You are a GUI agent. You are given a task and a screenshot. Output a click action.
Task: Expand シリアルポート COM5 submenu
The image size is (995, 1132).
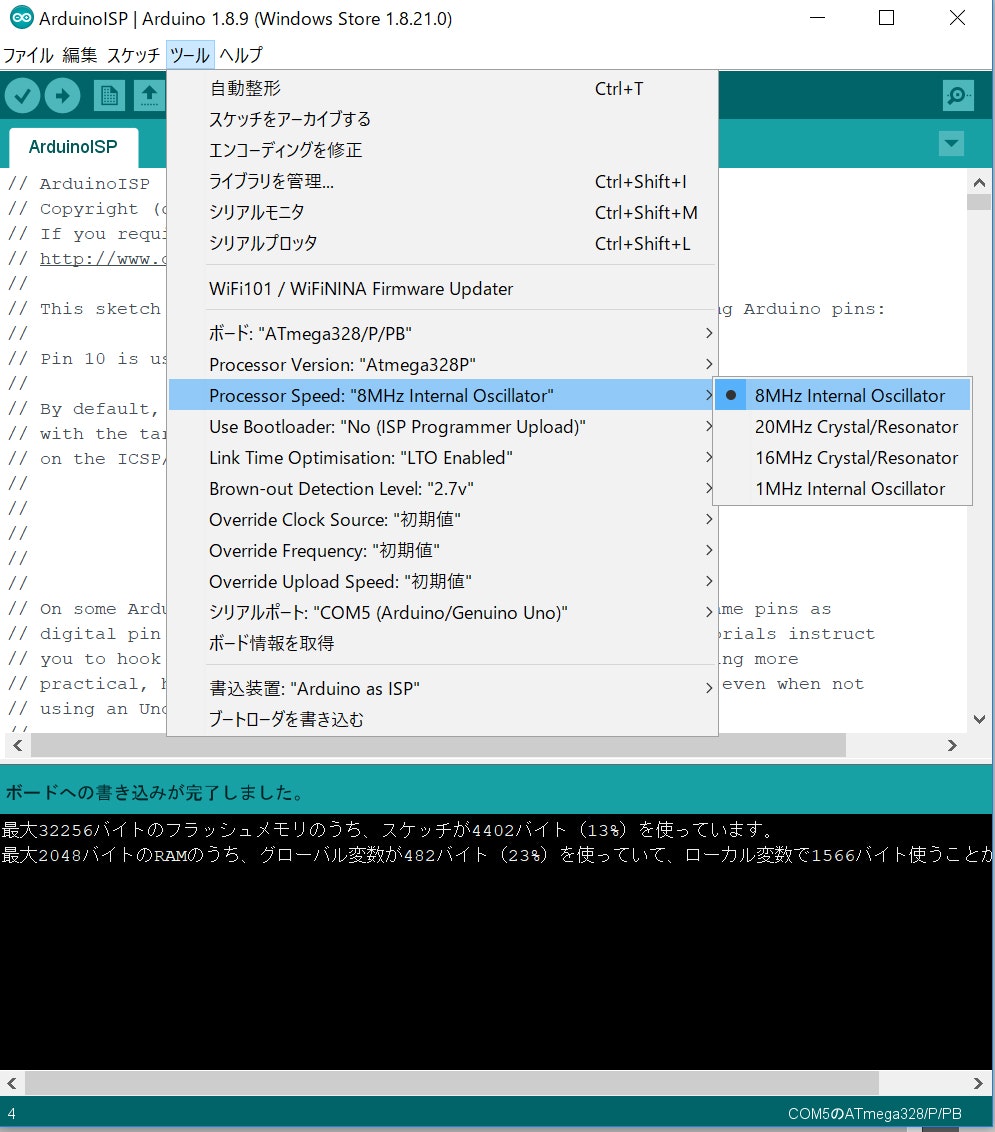442,613
